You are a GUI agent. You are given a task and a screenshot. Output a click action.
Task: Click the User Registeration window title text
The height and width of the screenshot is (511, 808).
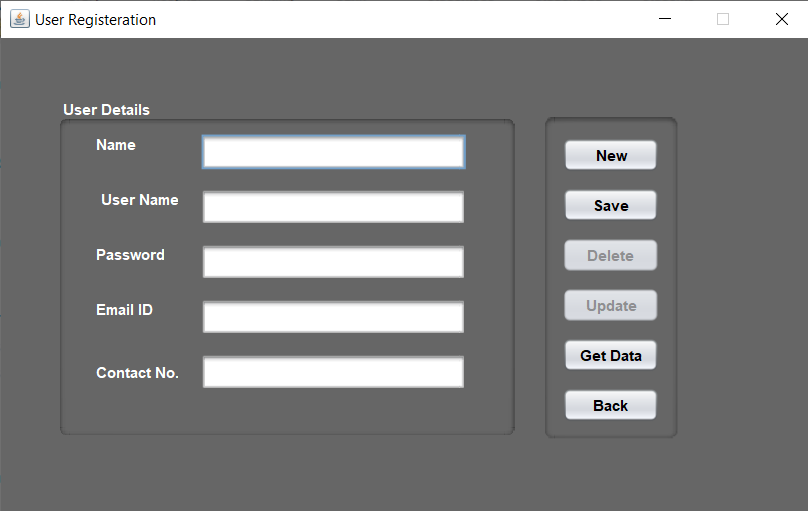click(96, 20)
